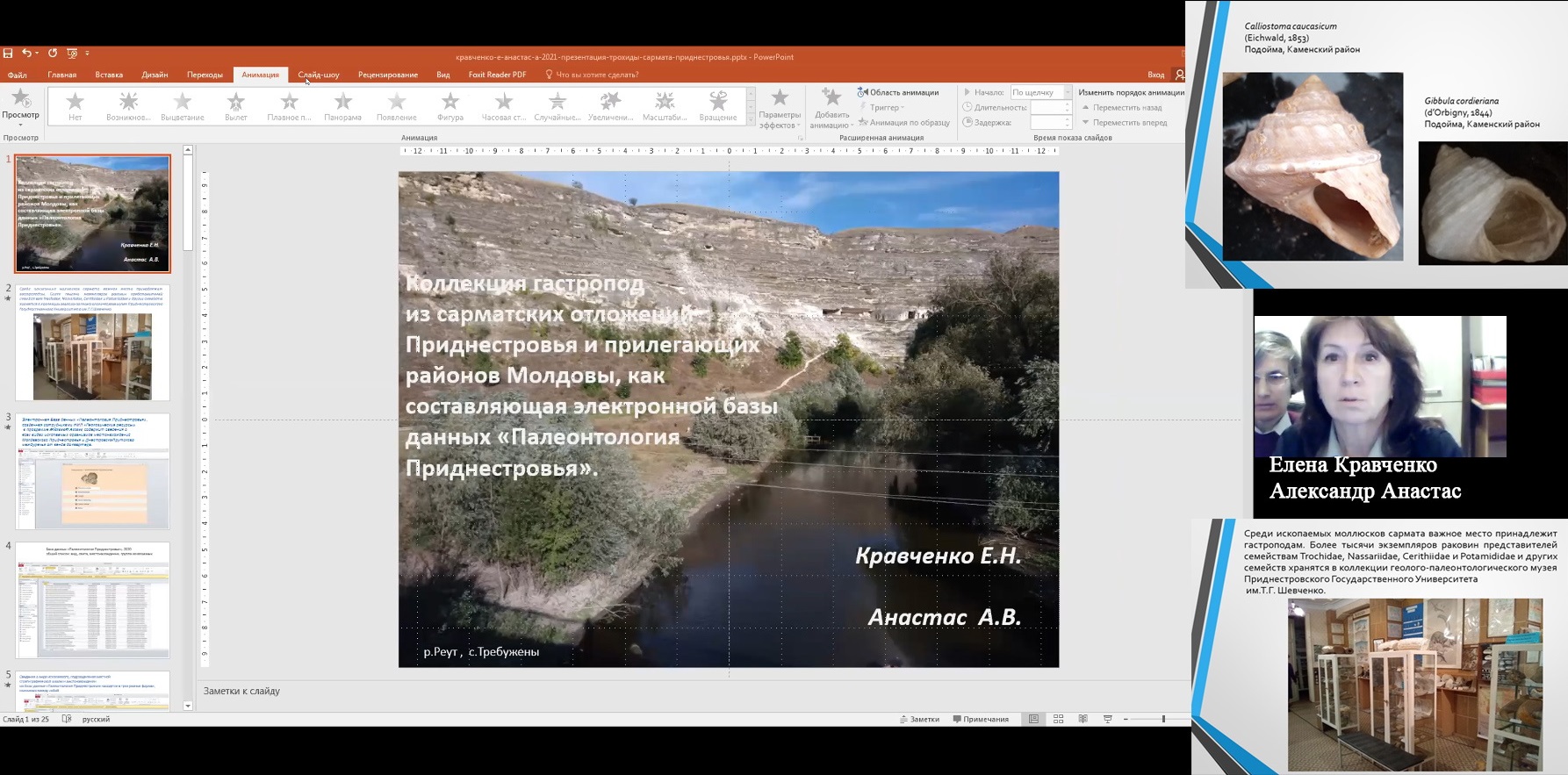Click 'Добавить анимацию' star icon
The height and width of the screenshot is (775, 1568).
(830, 107)
